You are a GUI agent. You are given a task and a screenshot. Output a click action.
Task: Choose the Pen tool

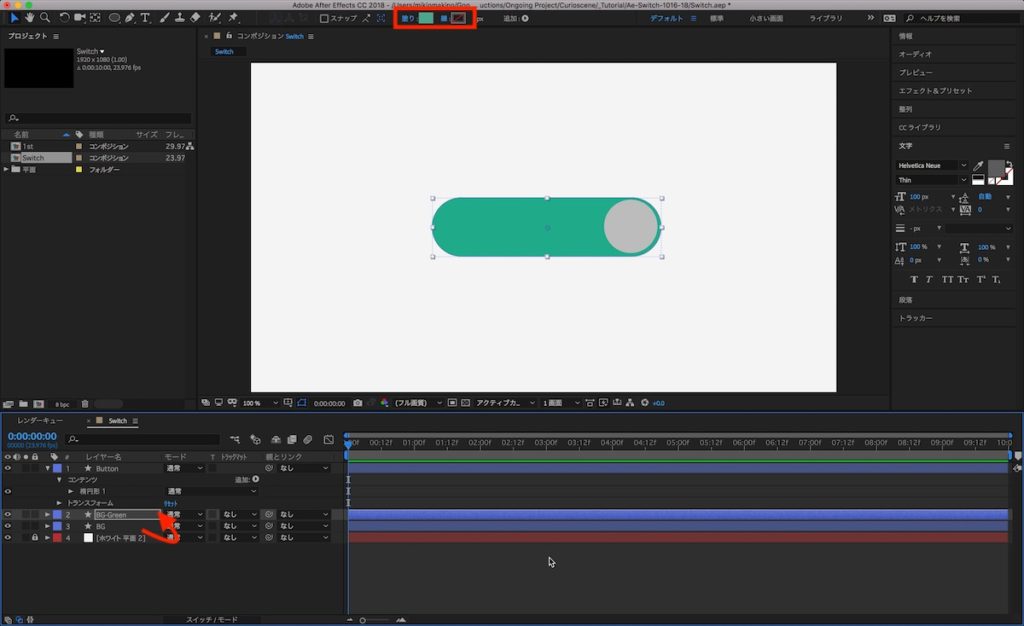(130, 18)
